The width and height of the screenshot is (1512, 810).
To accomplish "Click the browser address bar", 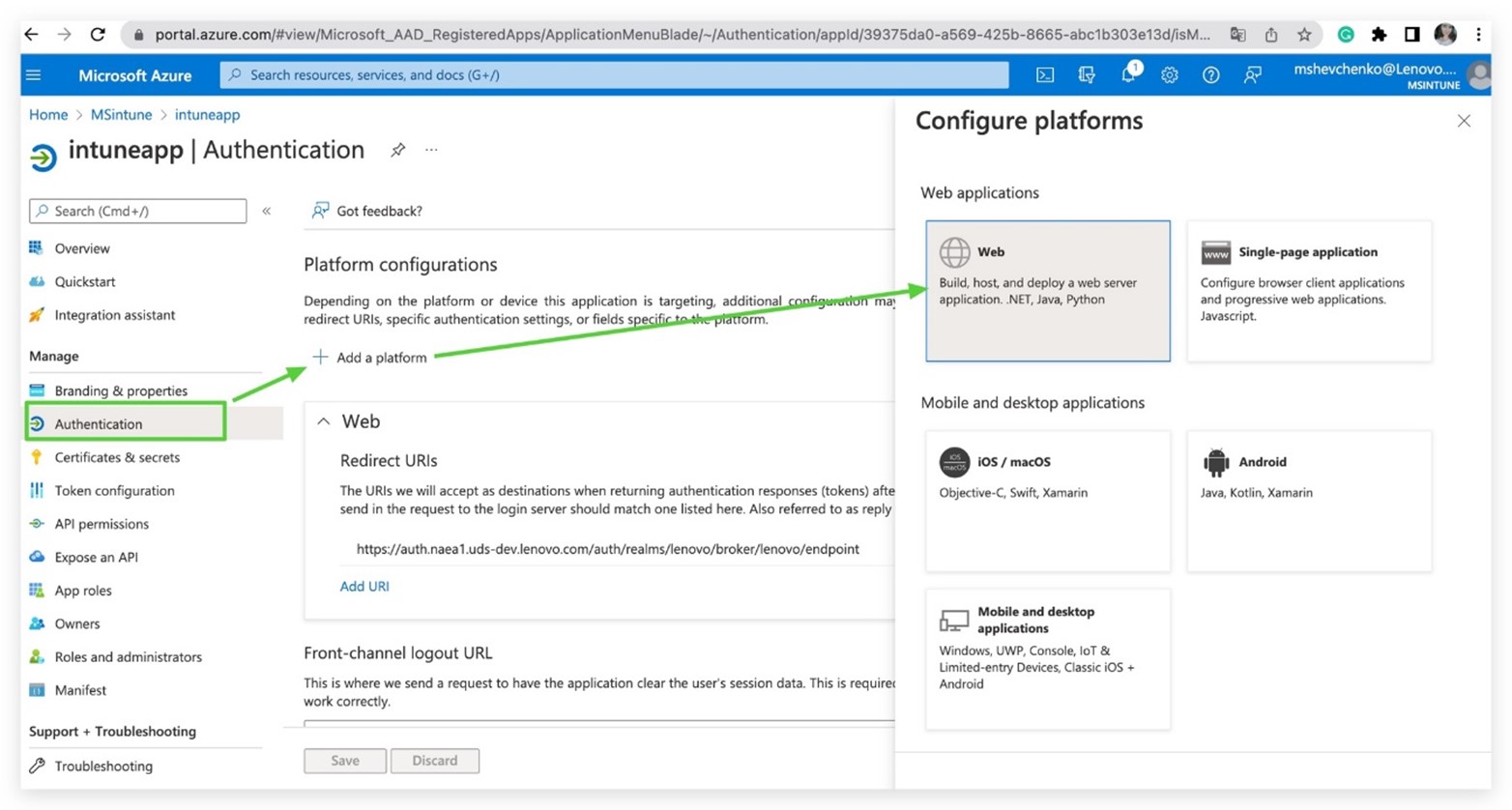I will click(x=682, y=35).
